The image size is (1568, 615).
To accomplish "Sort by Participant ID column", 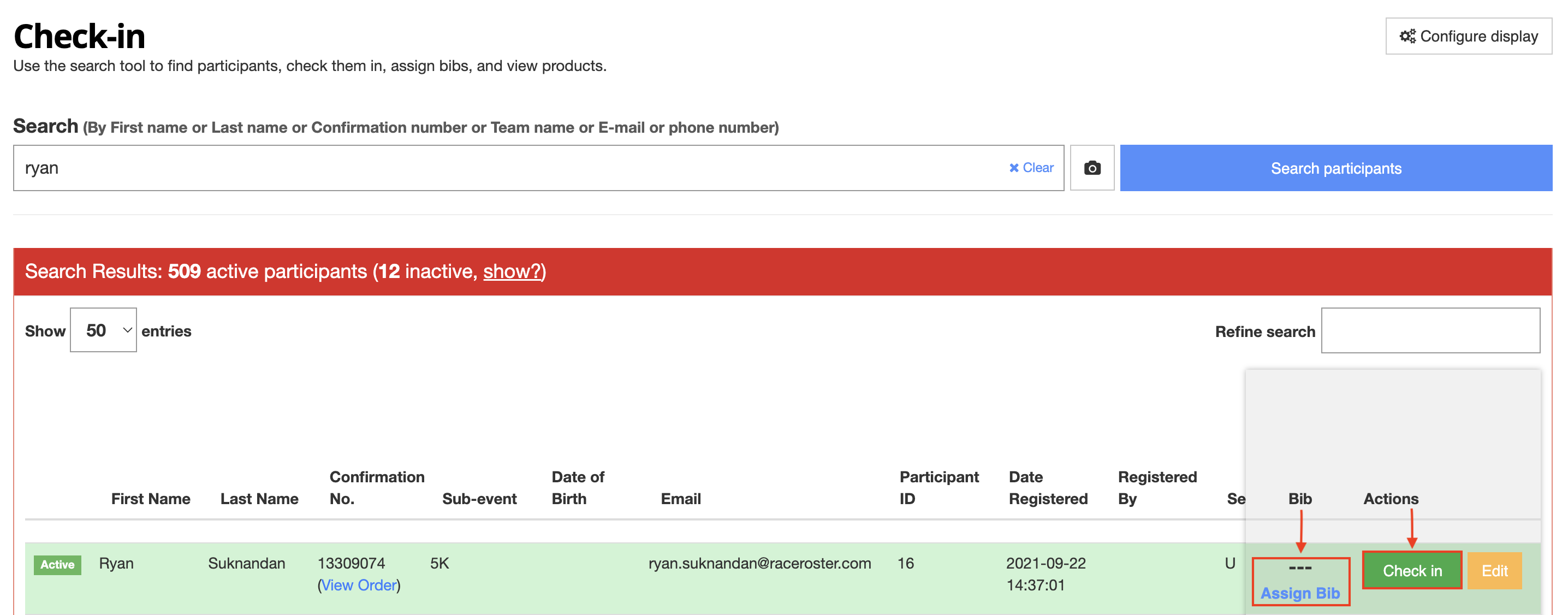I will click(939, 488).
